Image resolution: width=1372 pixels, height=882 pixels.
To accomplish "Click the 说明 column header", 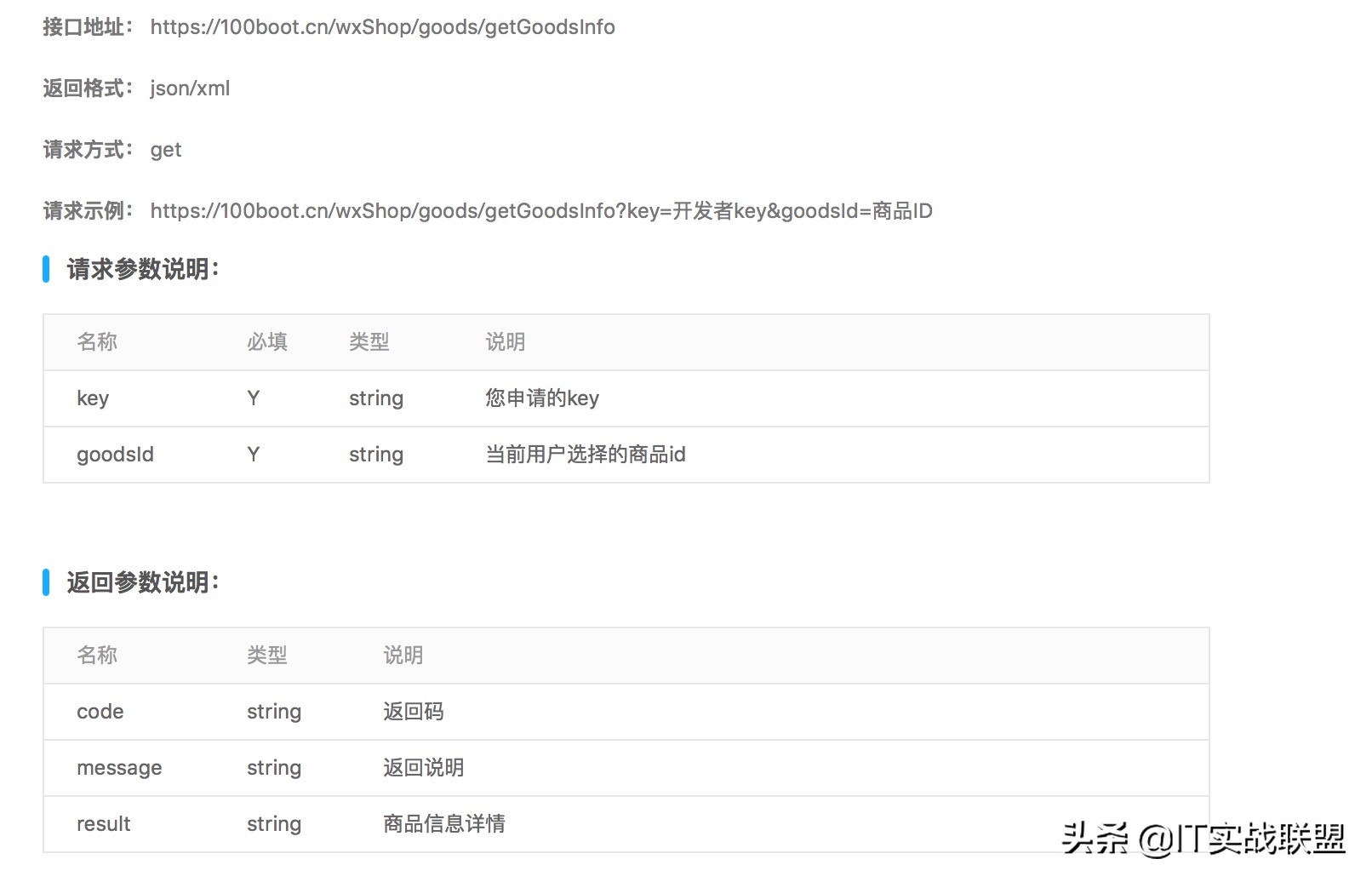I will (x=506, y=341).
